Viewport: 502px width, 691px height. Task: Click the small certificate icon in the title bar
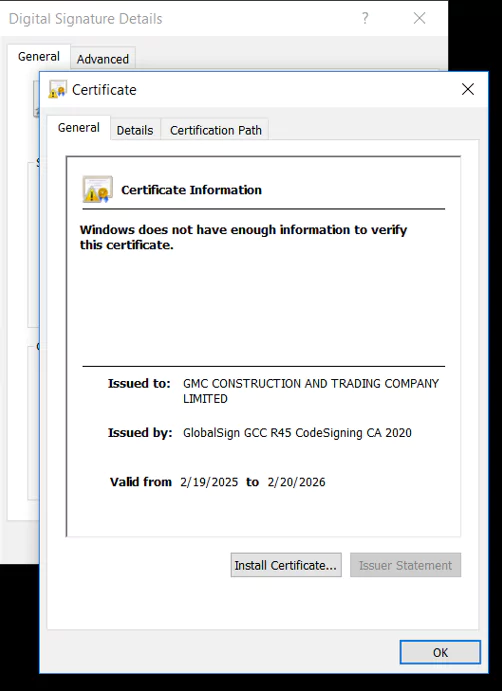tap(58, 89)
